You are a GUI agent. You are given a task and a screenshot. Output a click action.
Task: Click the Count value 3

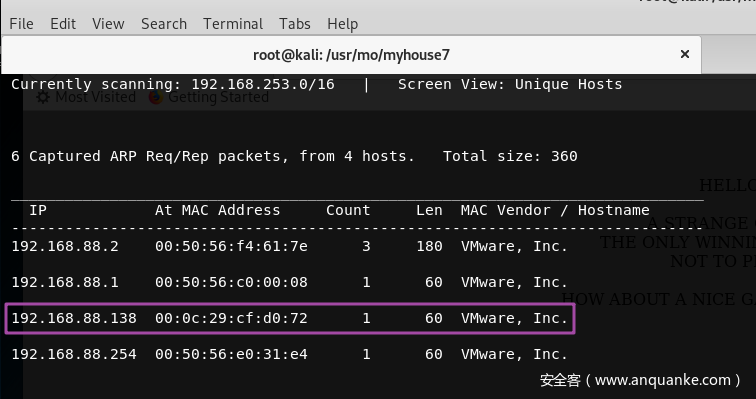[366, 246]
